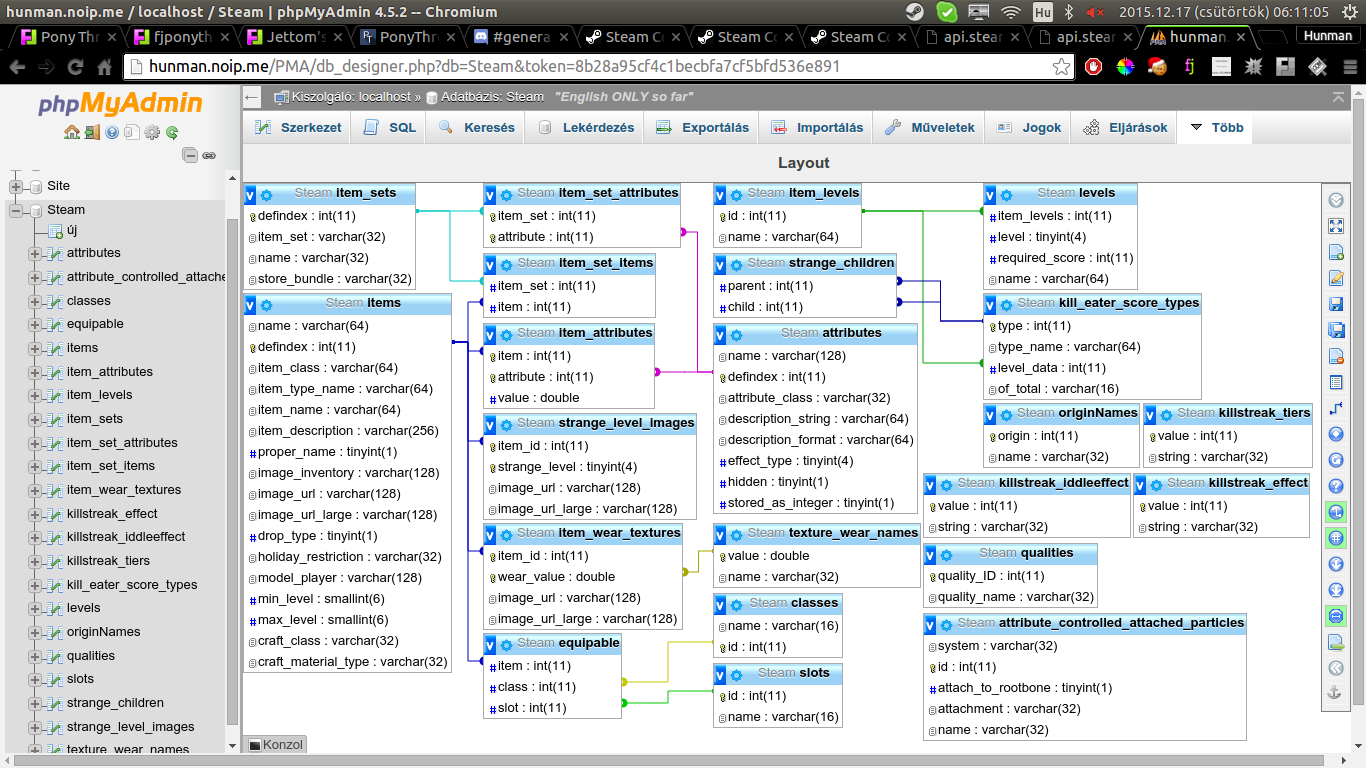Open gear options on items table

pos(267,304)
